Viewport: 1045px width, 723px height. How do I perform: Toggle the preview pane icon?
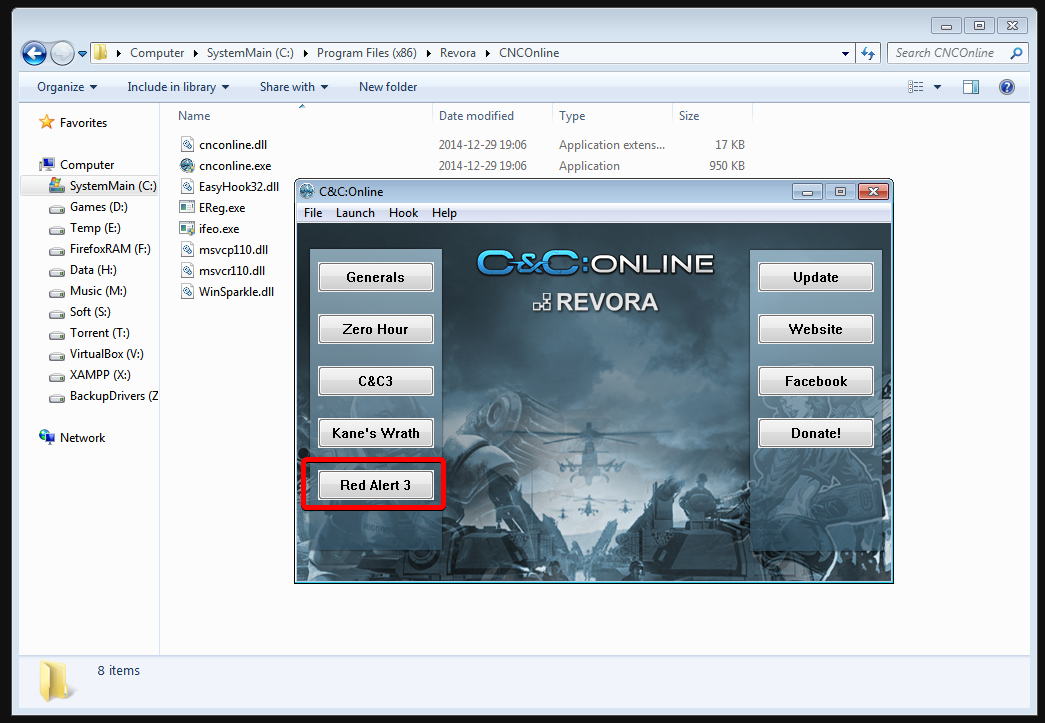(x=970, y=87)
